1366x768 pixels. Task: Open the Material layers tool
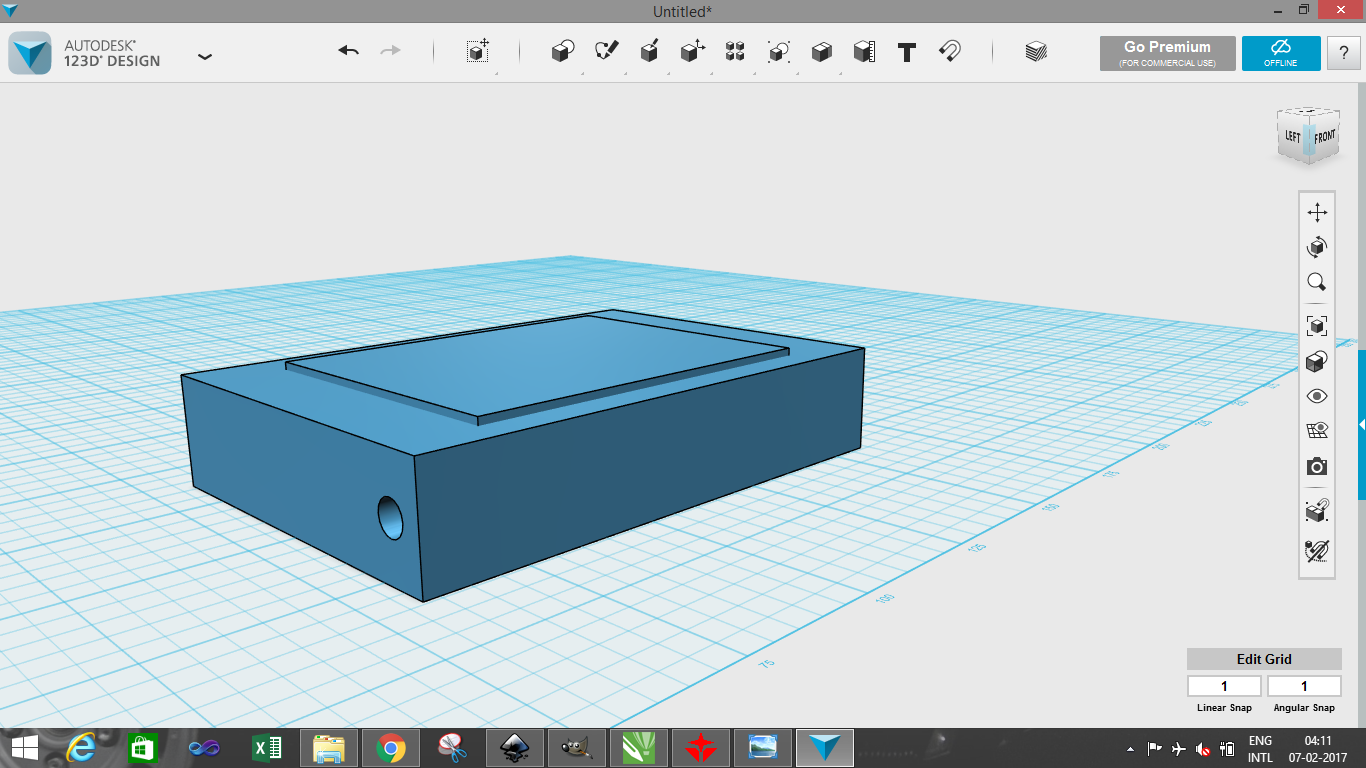click(1036, 52)
